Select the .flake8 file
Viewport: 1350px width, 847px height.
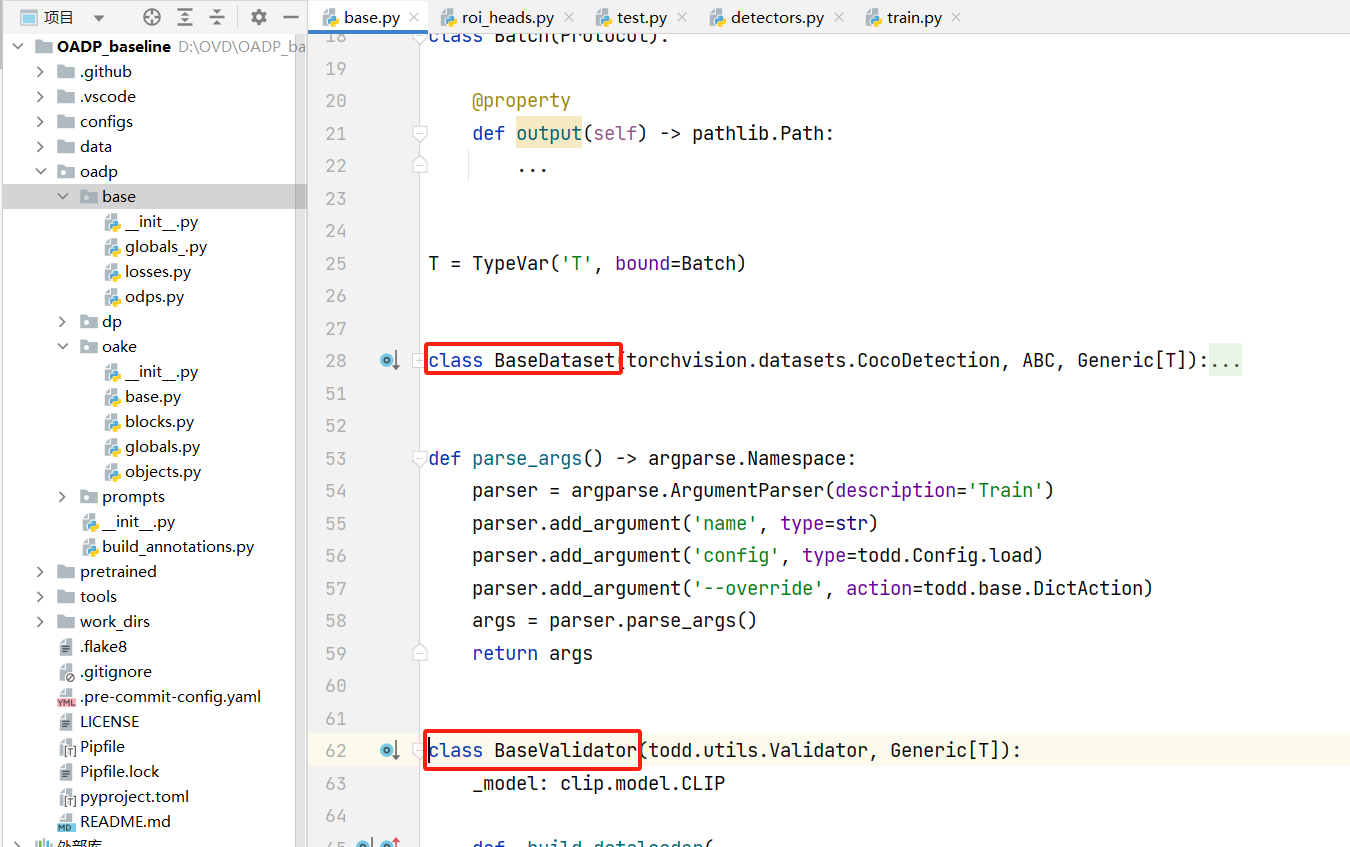click(103, 647)
